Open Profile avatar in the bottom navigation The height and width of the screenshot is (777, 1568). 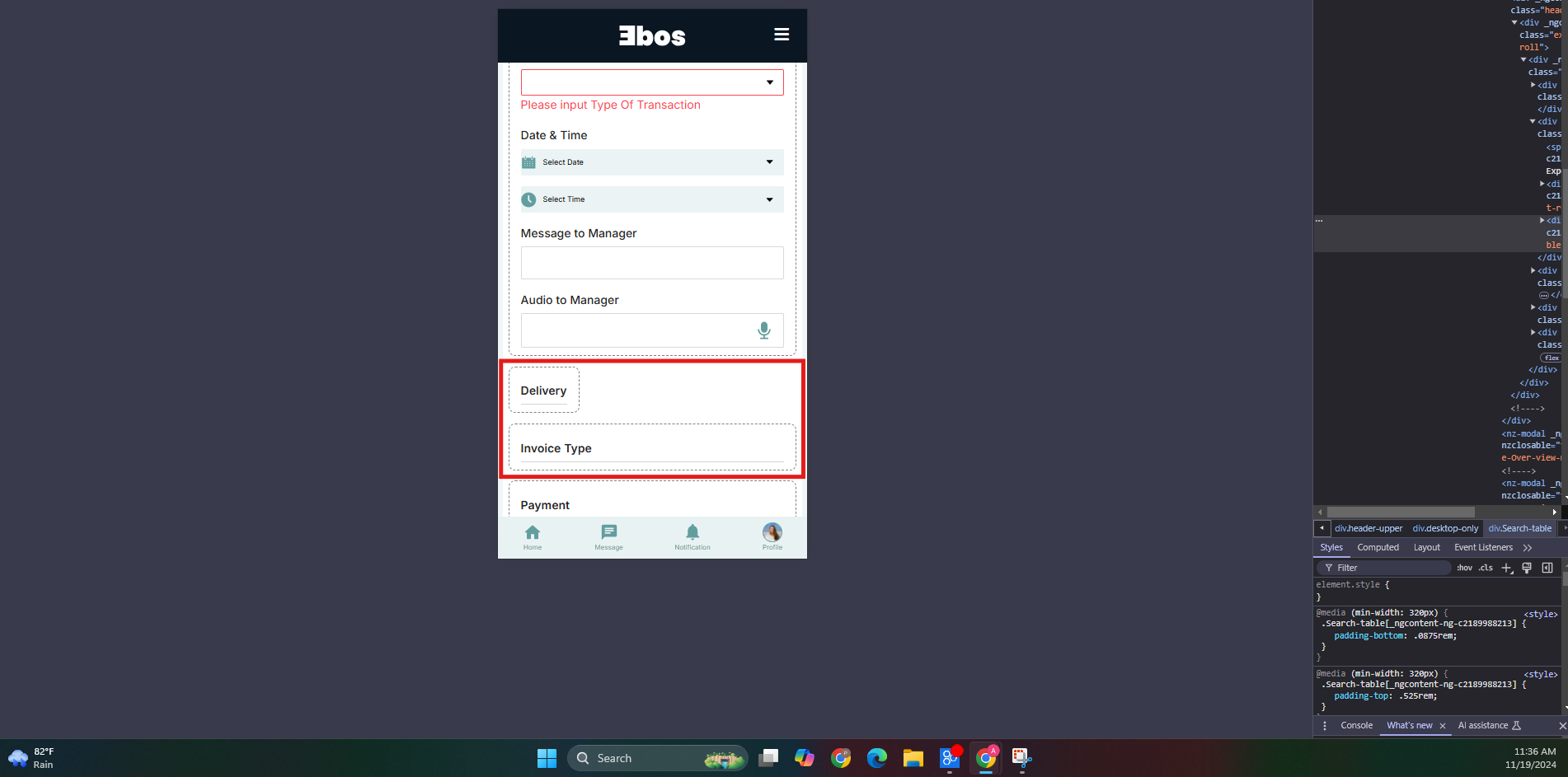[x=772, y=537]
